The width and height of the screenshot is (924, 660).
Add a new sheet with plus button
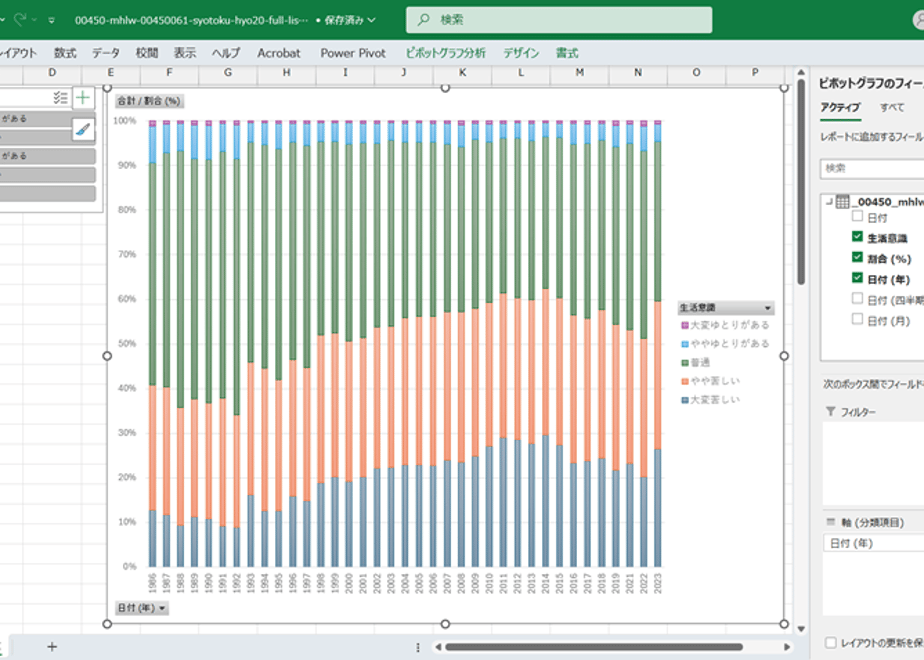click(x=52, y=646)
